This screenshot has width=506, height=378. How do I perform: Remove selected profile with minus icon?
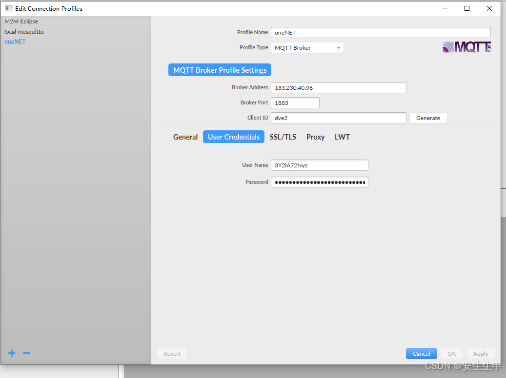(x=26, y=353)
